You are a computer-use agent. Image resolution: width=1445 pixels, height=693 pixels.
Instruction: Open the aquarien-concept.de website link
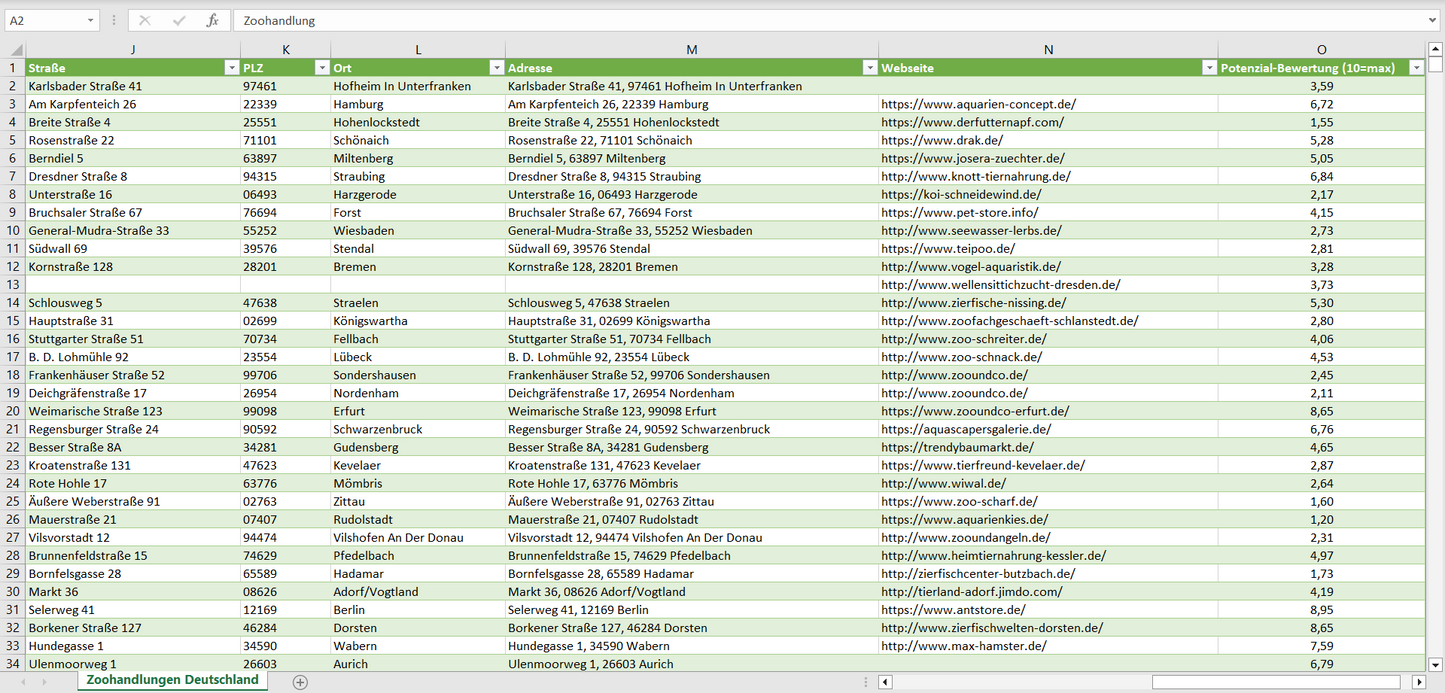[978, 104]
